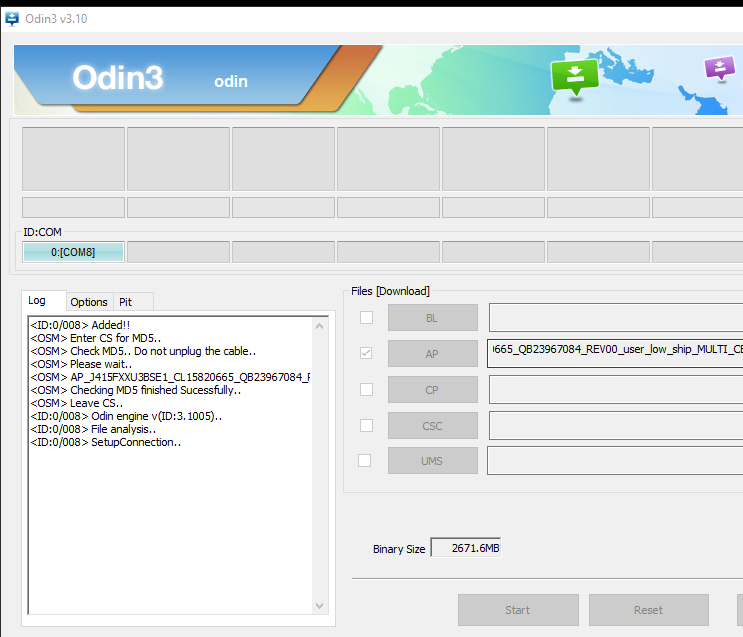Click the UMS file path field
This screenshot has width=743, height=637.
click(x=615, y=461)
